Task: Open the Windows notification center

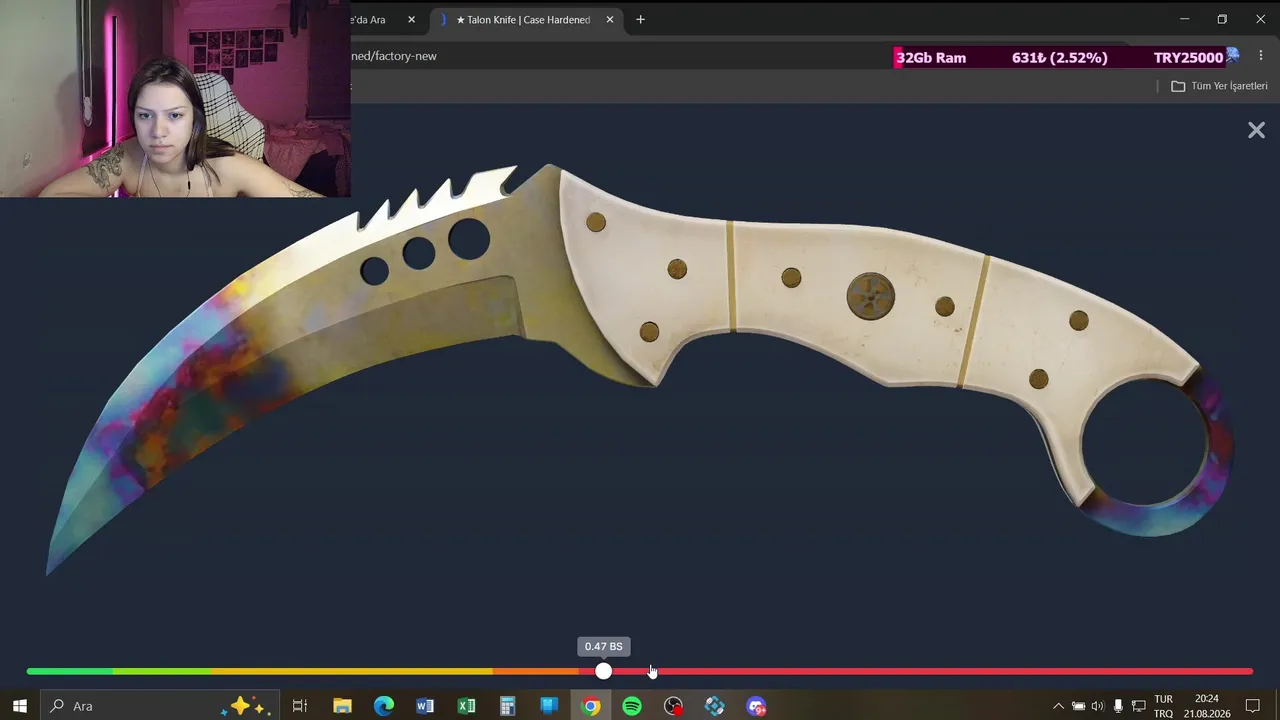Action: coord(1252,706)
